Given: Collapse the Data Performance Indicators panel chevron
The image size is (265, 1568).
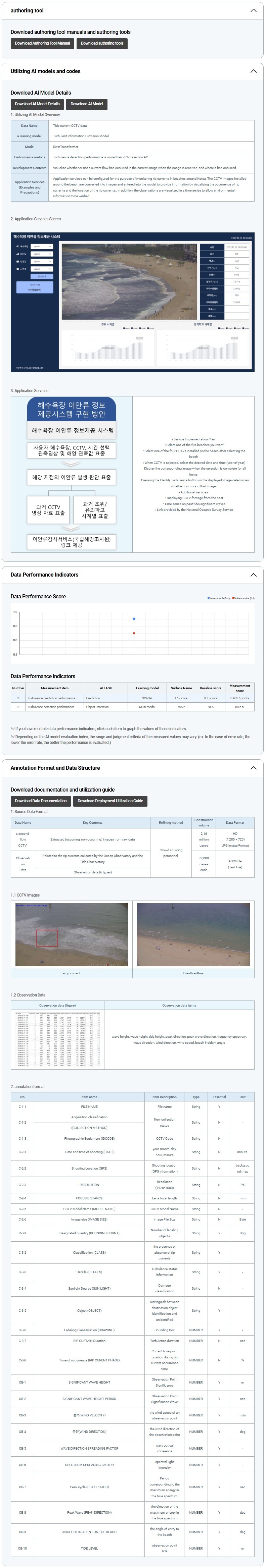Looking at the screenshot, I should pyautogui.click(x=254, y=575).
